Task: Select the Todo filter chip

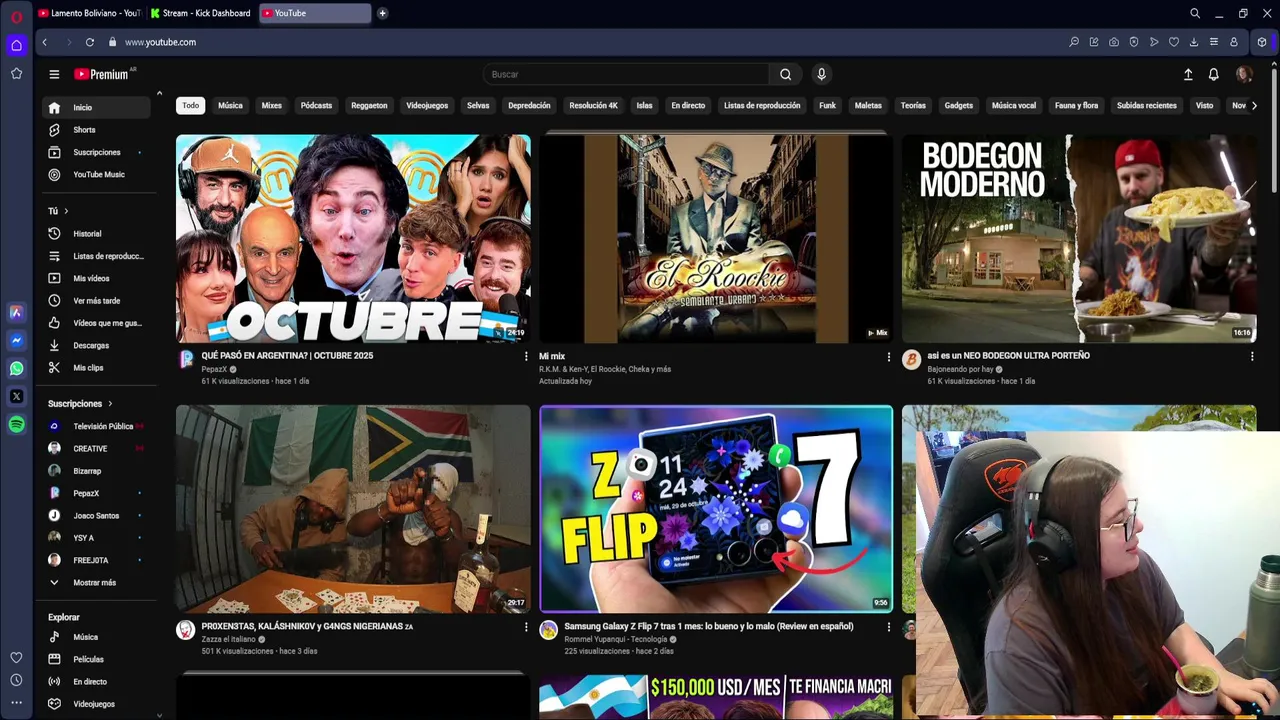Action: pyautogui.click(x=190, y=105)
